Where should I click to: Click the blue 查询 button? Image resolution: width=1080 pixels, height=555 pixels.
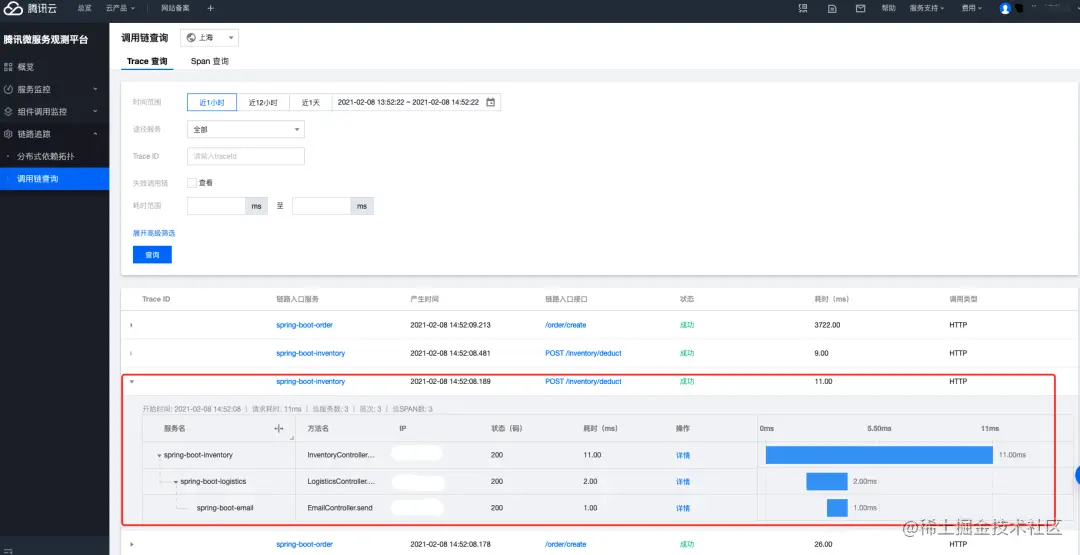coord(152,255)
